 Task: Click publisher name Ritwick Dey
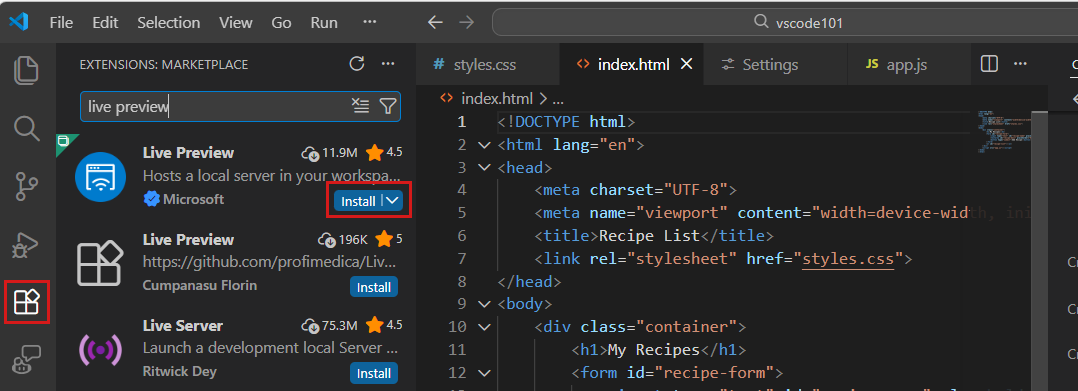point(179,371)
